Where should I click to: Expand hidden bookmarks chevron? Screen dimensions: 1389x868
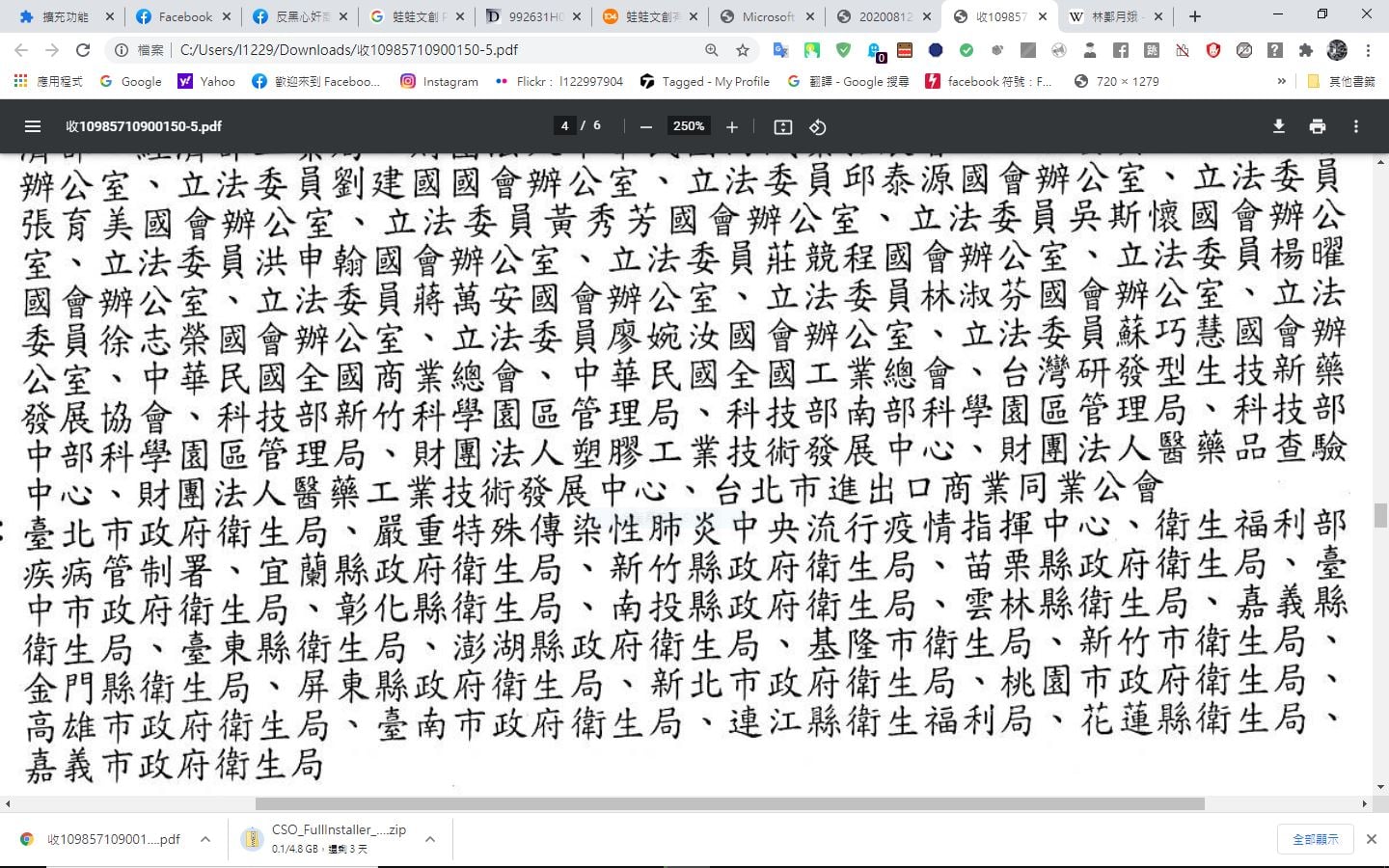tap(1282, 81)
